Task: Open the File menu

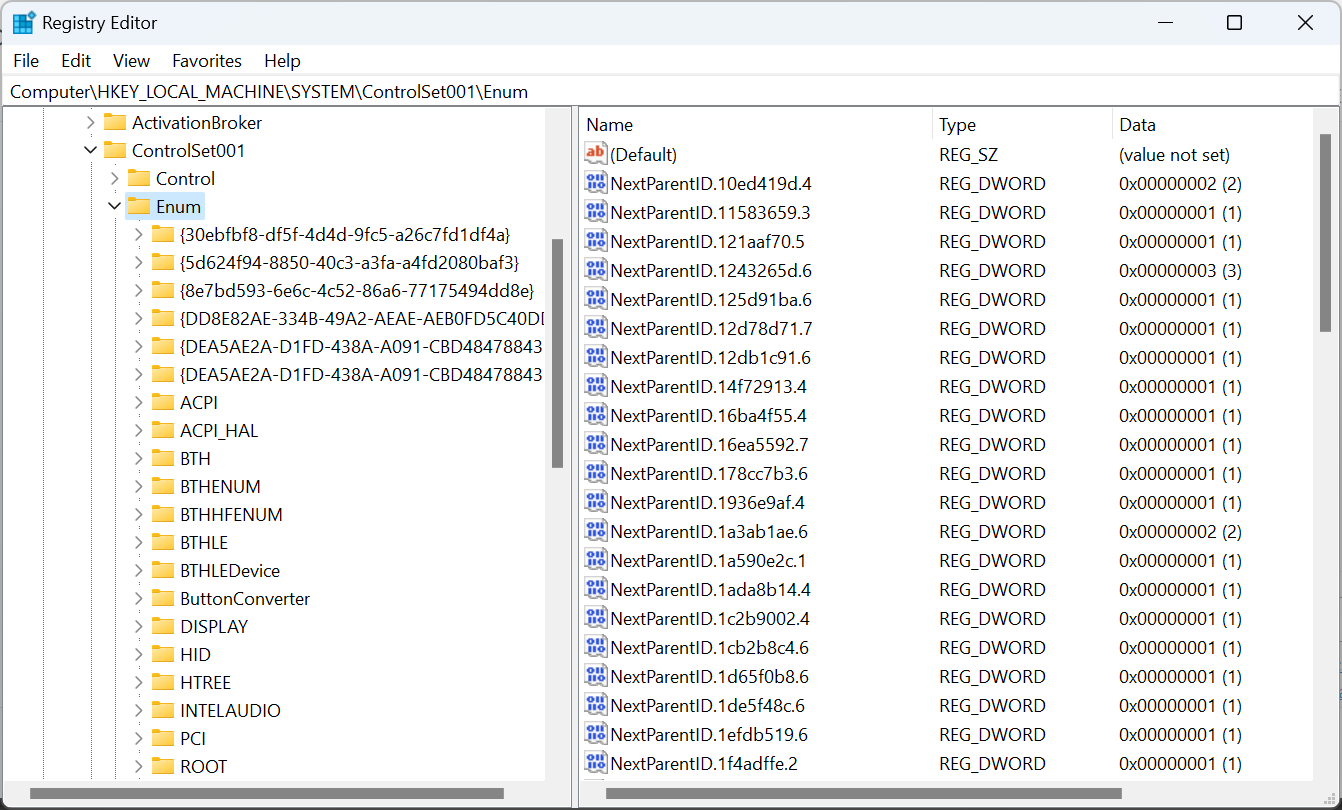Action: point(26,61)
